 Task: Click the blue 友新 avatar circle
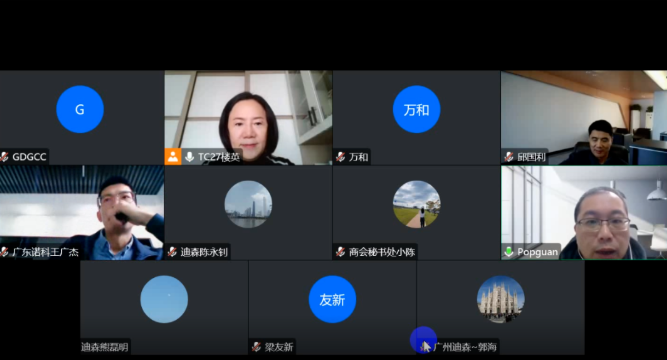click(x=332, y=299)
